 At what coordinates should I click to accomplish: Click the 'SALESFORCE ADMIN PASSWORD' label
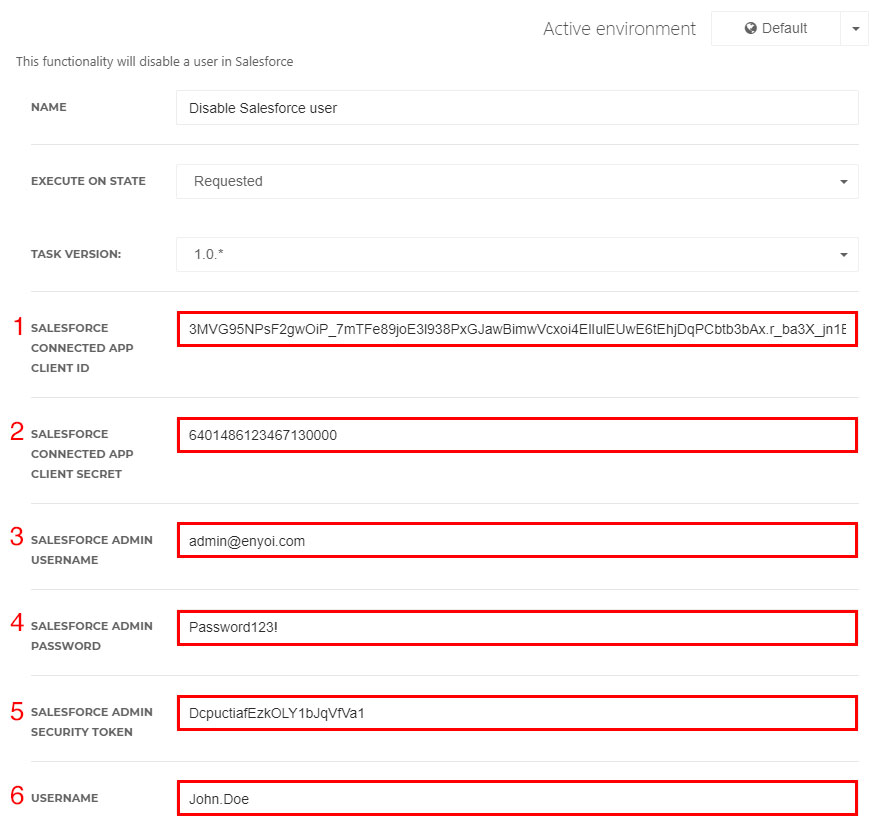[x=92, y=636]
